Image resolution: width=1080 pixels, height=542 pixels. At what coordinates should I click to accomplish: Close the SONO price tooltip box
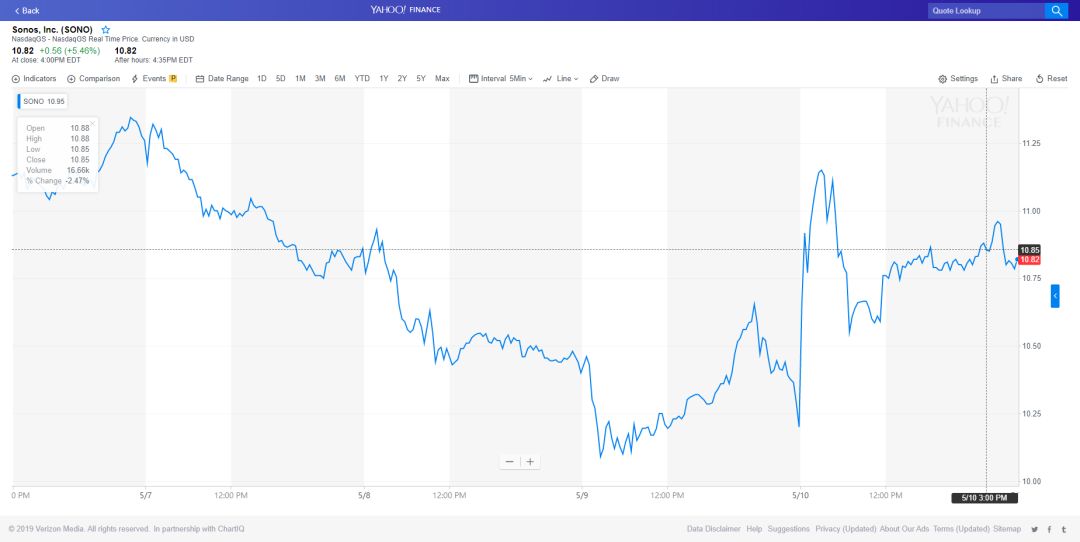(93, 124)
